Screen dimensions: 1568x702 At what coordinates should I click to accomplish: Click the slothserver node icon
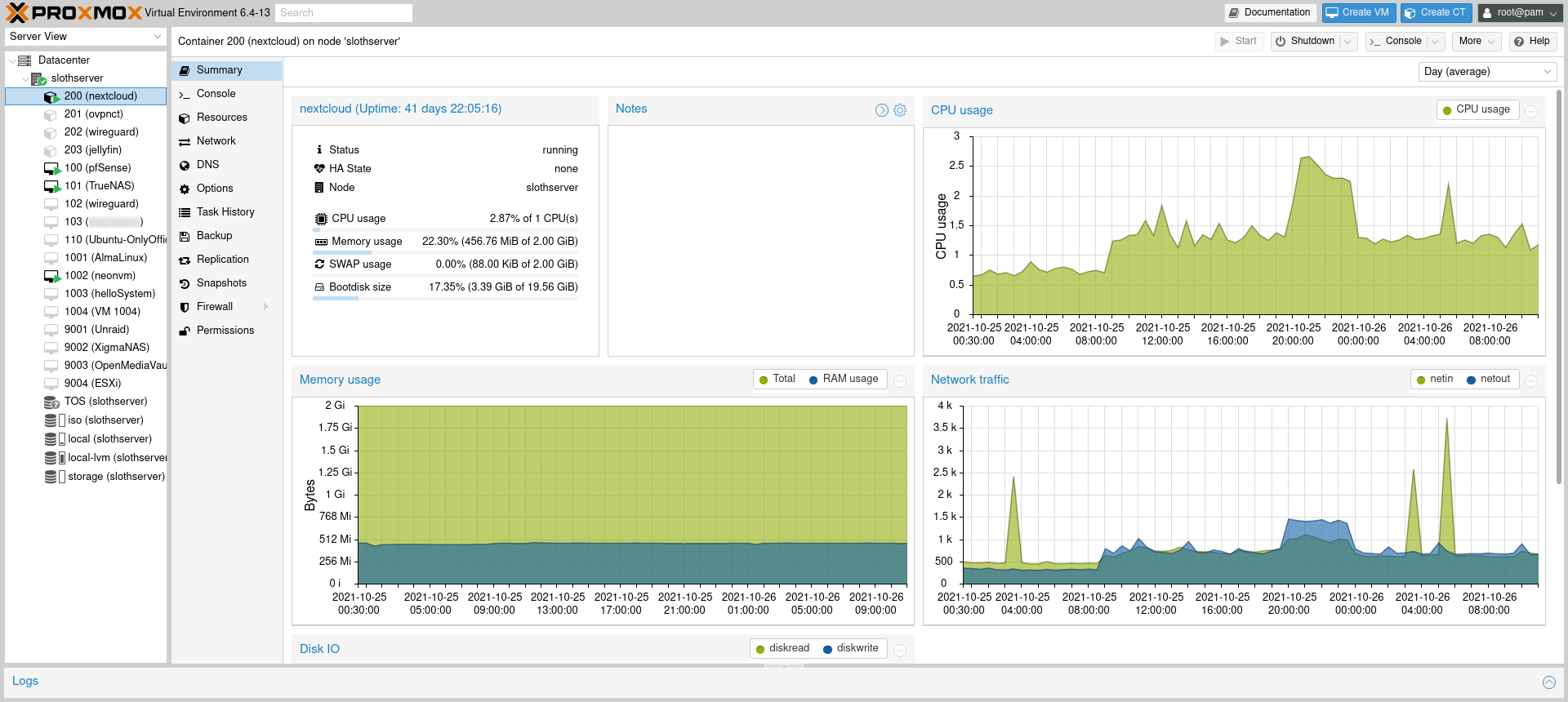pyautogui.click(x=38, y=78)
